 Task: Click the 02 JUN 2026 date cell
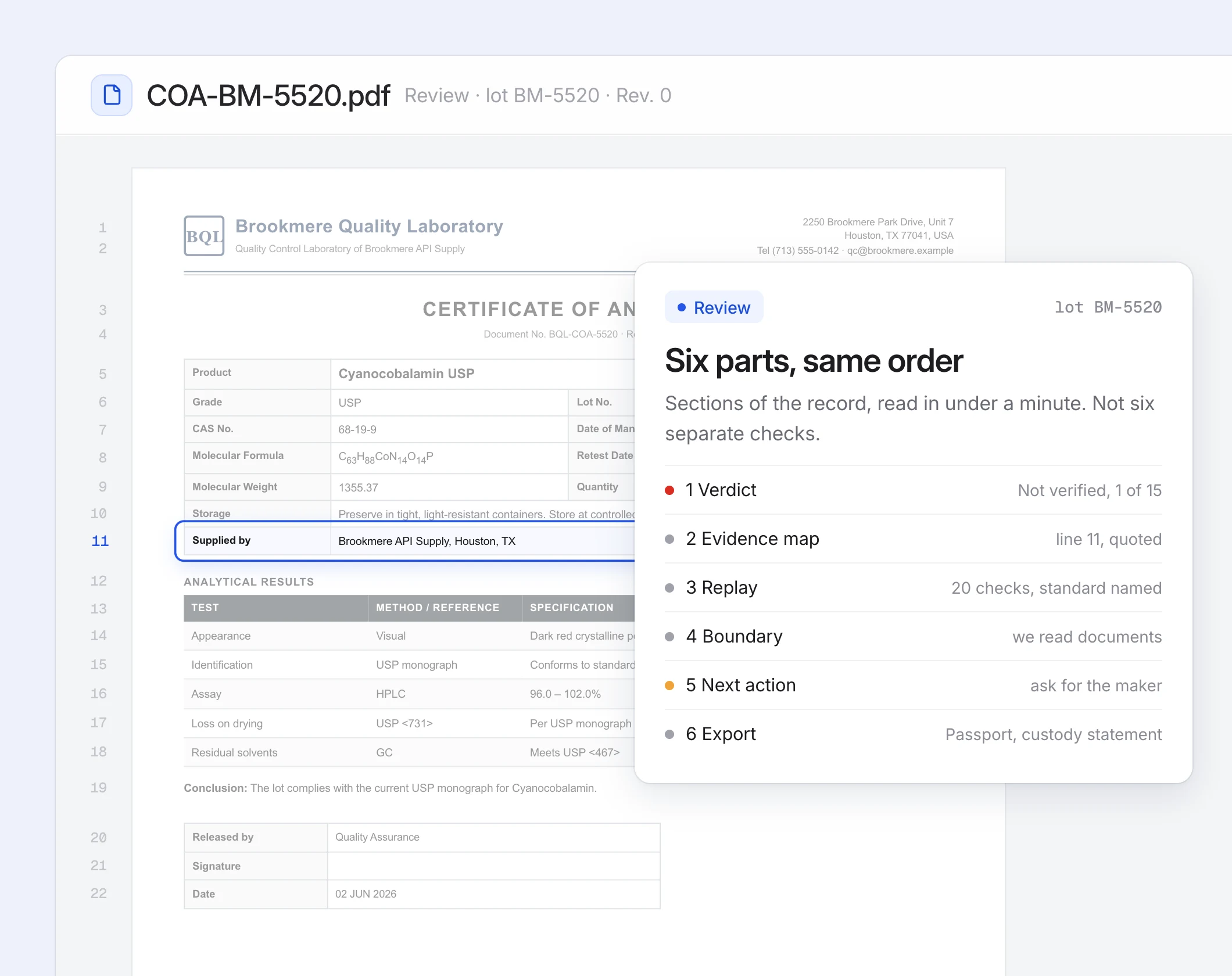coord(493,894)
